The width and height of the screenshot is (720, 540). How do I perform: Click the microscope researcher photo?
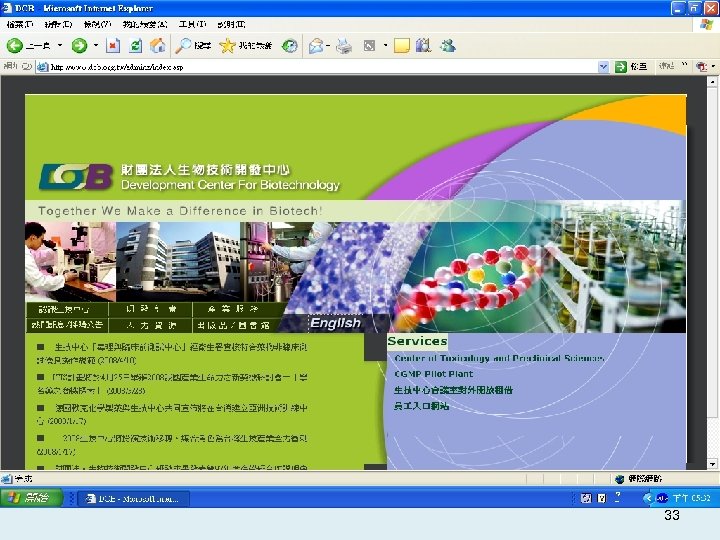[70, 262]
